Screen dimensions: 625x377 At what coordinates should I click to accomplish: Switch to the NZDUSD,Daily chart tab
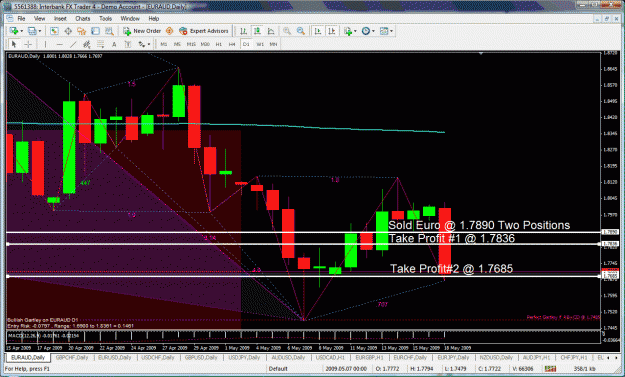pyautogui.click(x=496, y=357)
